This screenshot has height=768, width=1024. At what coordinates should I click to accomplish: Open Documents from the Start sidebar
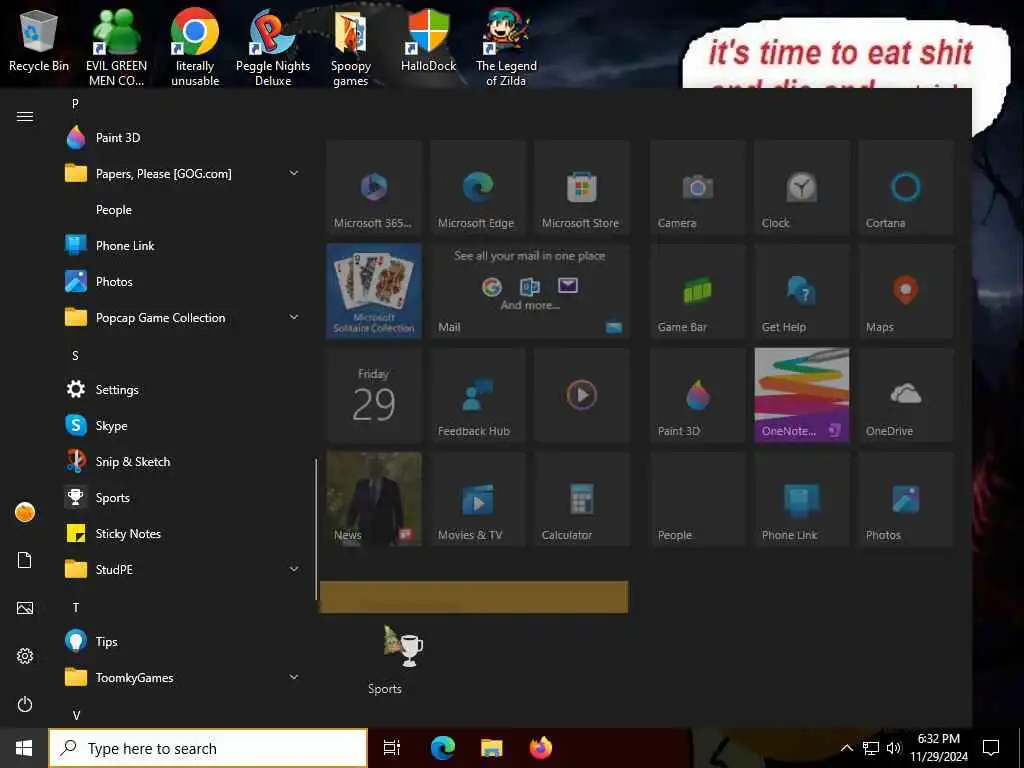25,560
